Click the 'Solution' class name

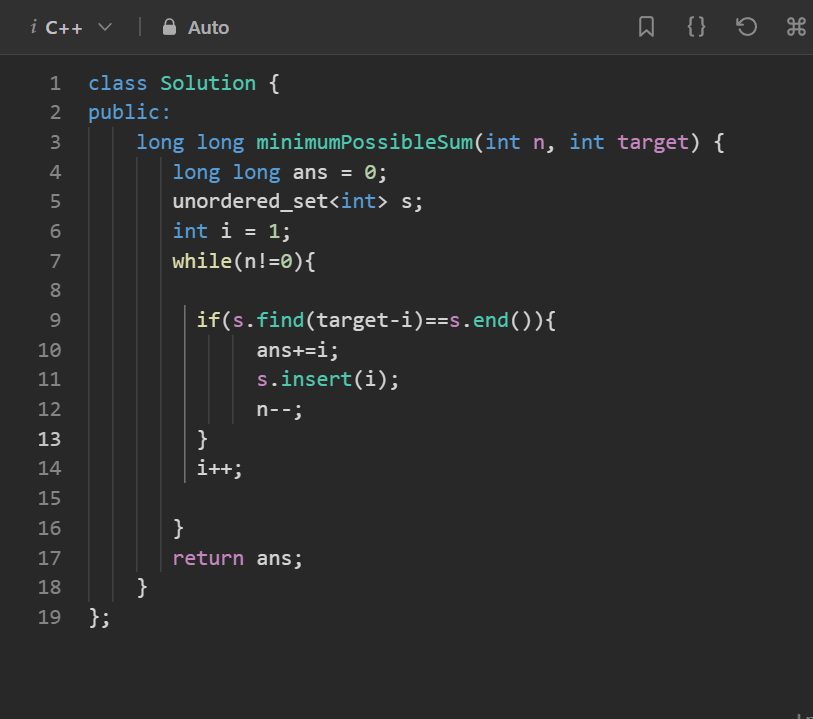coord(208,83)
